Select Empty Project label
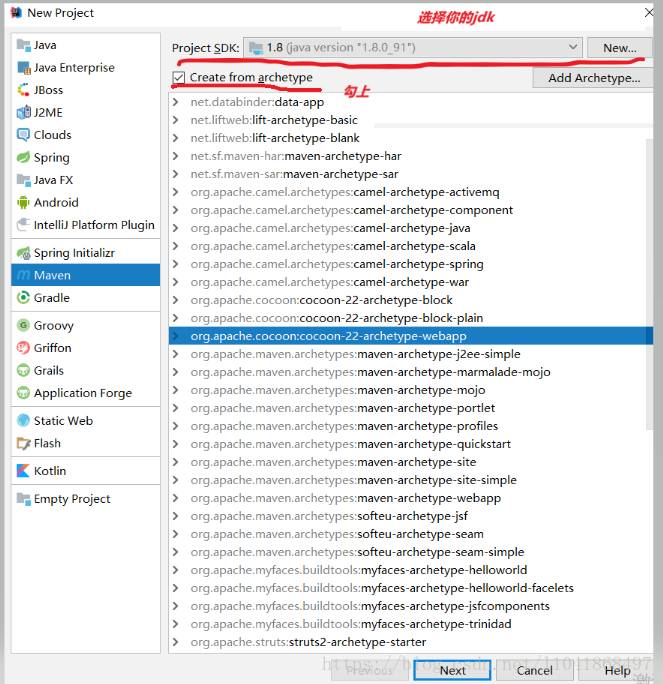Screen dimensions: 663x684 pyautogui.click(x=72, y=499)
